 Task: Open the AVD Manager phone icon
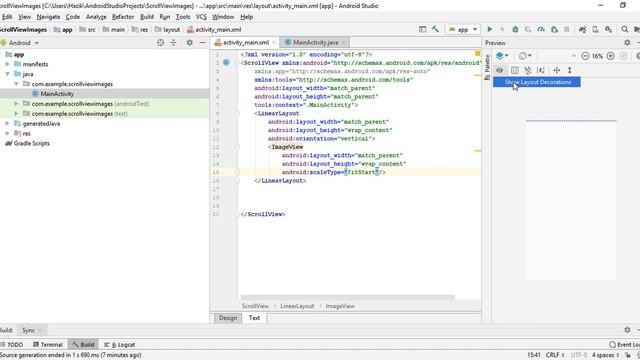pyautogui.click(x=596, y=29)
